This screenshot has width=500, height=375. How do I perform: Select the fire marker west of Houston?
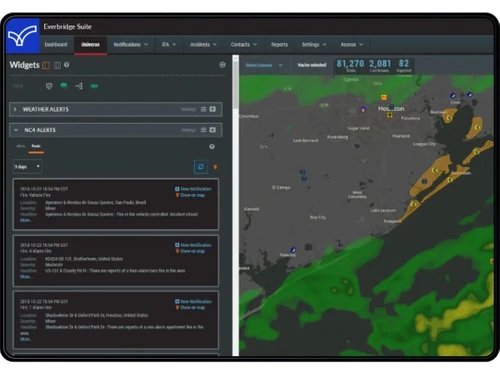pos(363,109)
